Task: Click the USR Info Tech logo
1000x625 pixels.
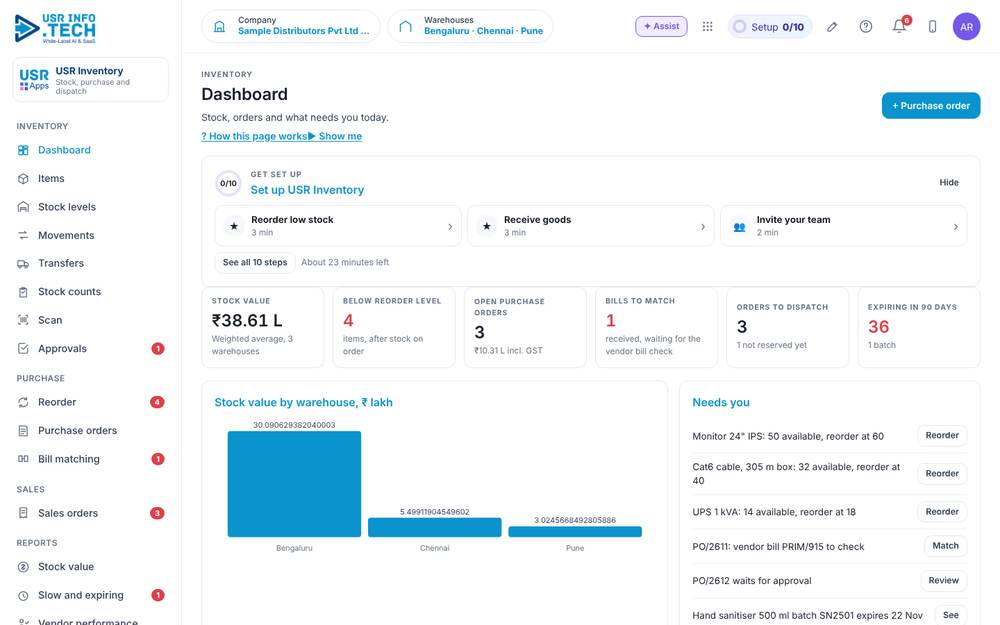Action: tap(55, 29)
